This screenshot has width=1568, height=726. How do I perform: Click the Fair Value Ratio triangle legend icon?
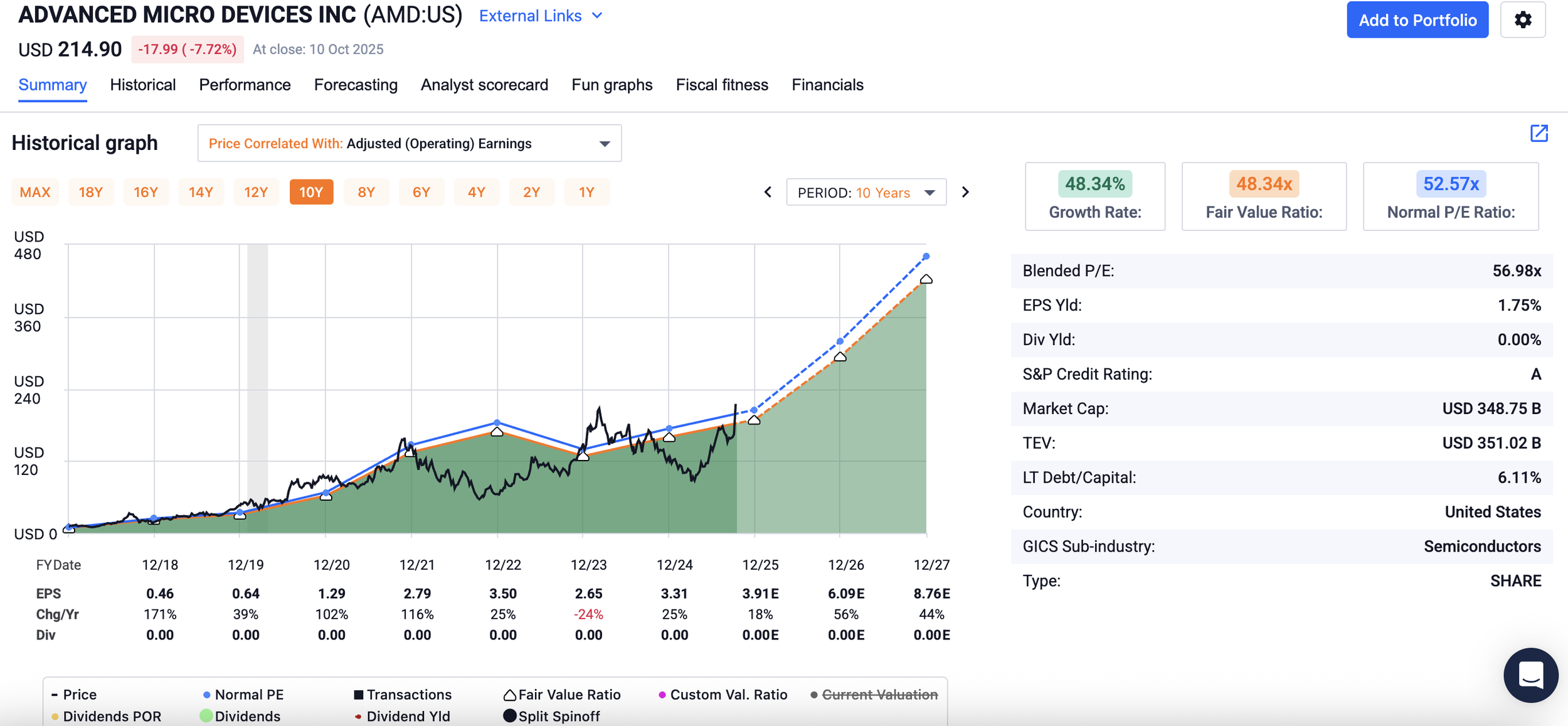510,695
